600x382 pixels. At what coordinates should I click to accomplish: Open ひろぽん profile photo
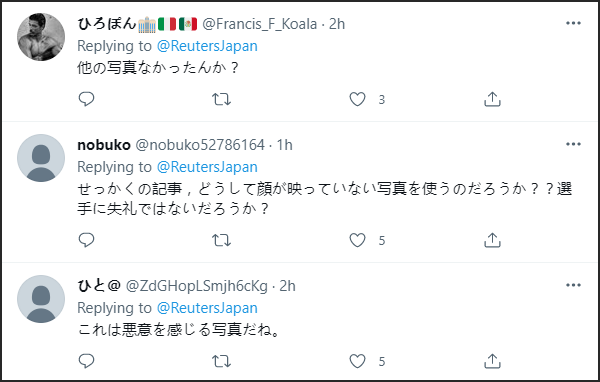click(41, 37)
